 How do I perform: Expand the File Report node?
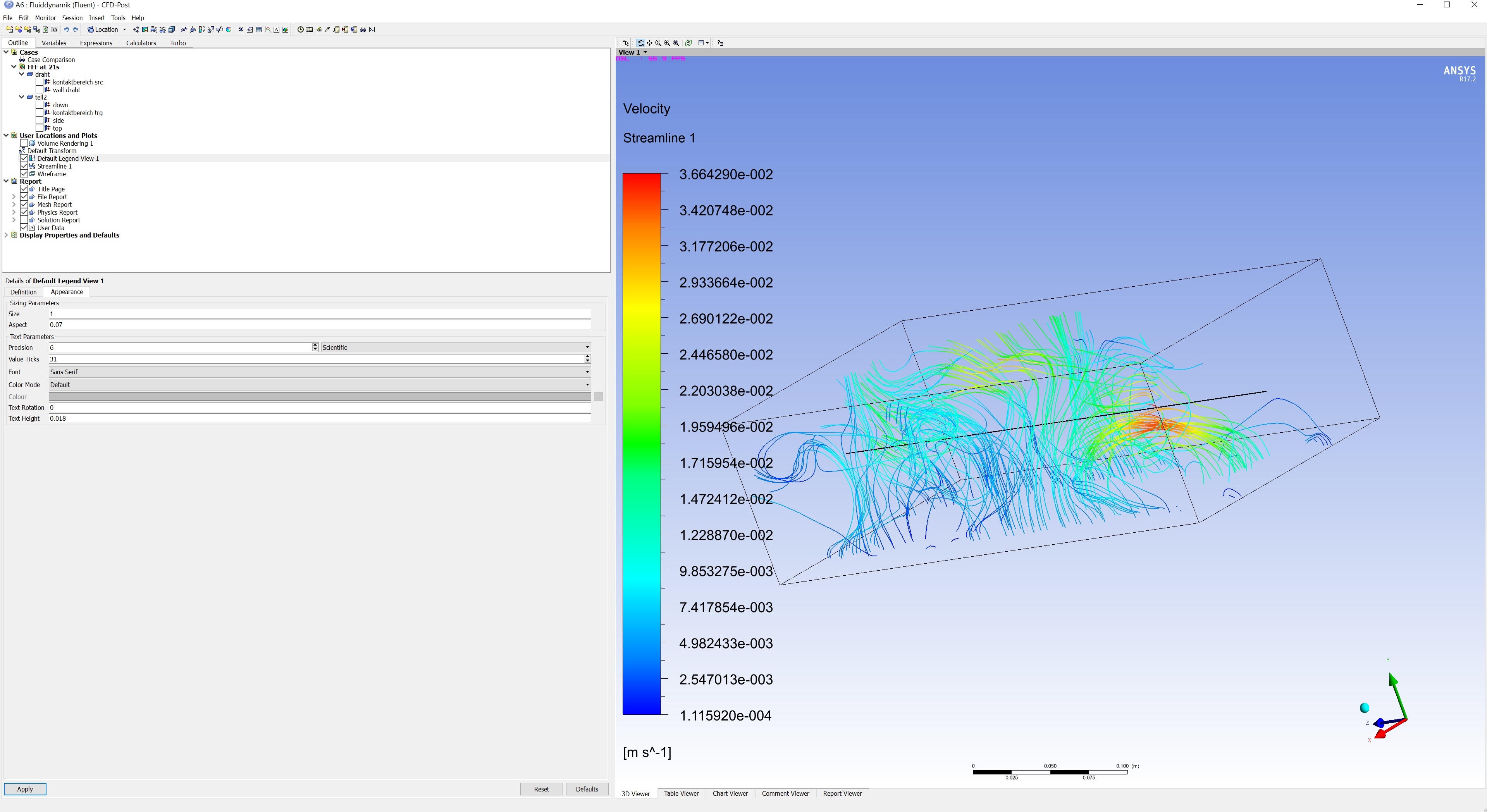[14, 197]
